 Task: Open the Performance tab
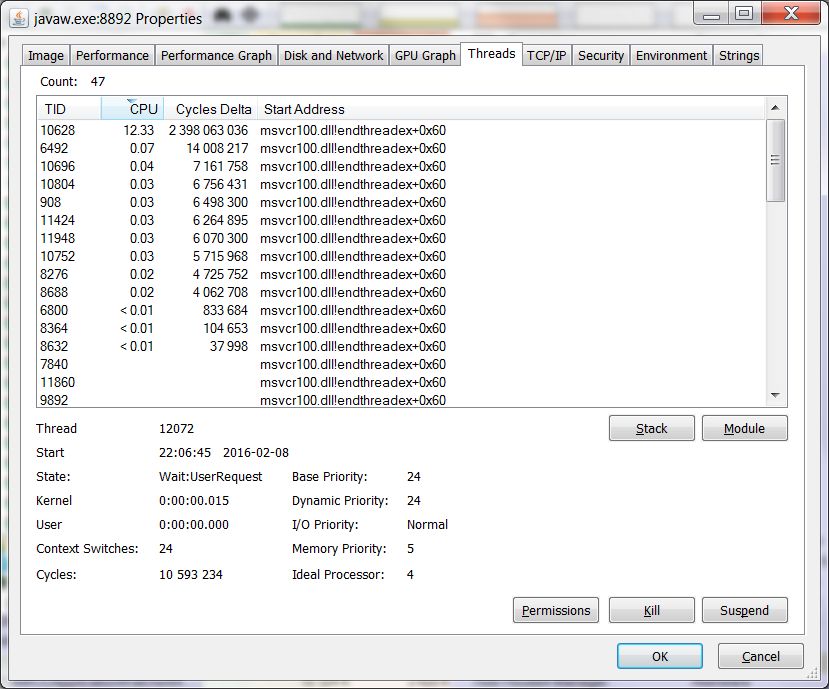pos(112,56)
